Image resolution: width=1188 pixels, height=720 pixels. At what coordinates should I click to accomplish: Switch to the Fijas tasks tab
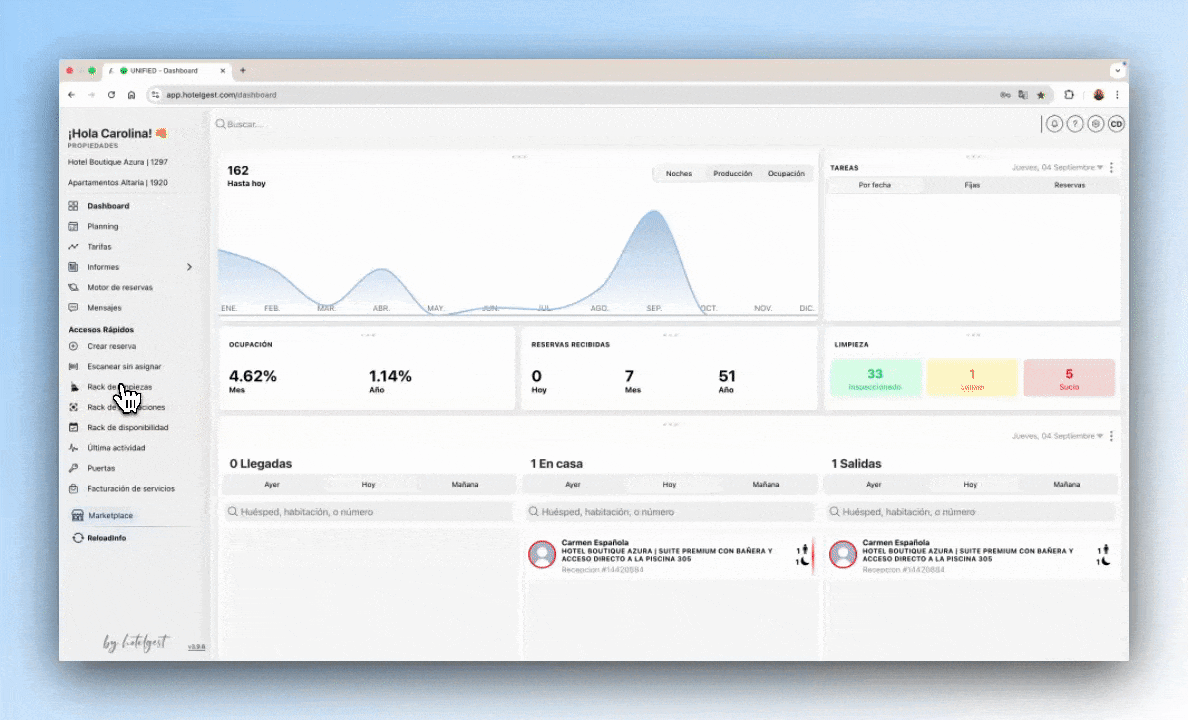tap(972, 185)
